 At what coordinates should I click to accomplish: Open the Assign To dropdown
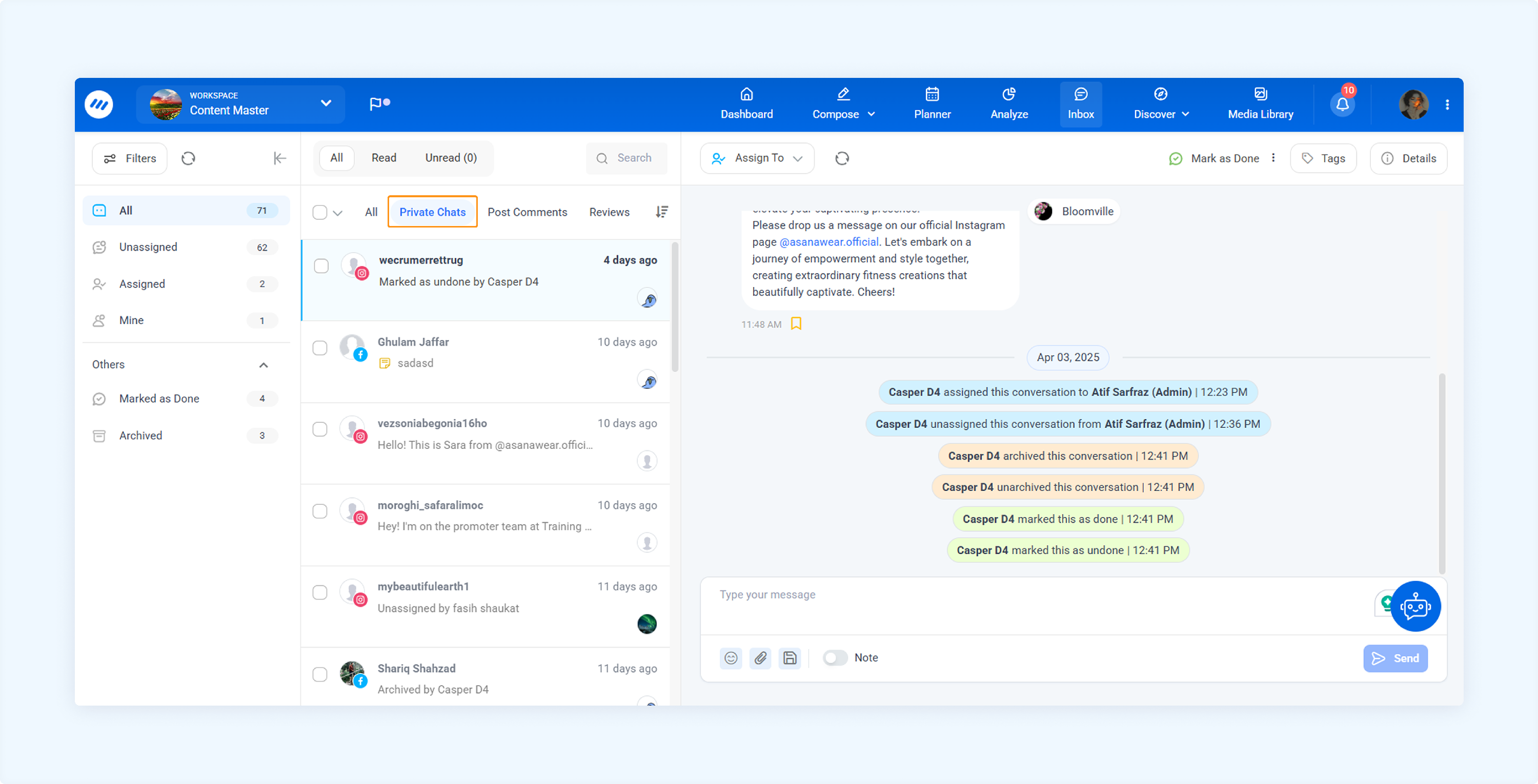757,158
